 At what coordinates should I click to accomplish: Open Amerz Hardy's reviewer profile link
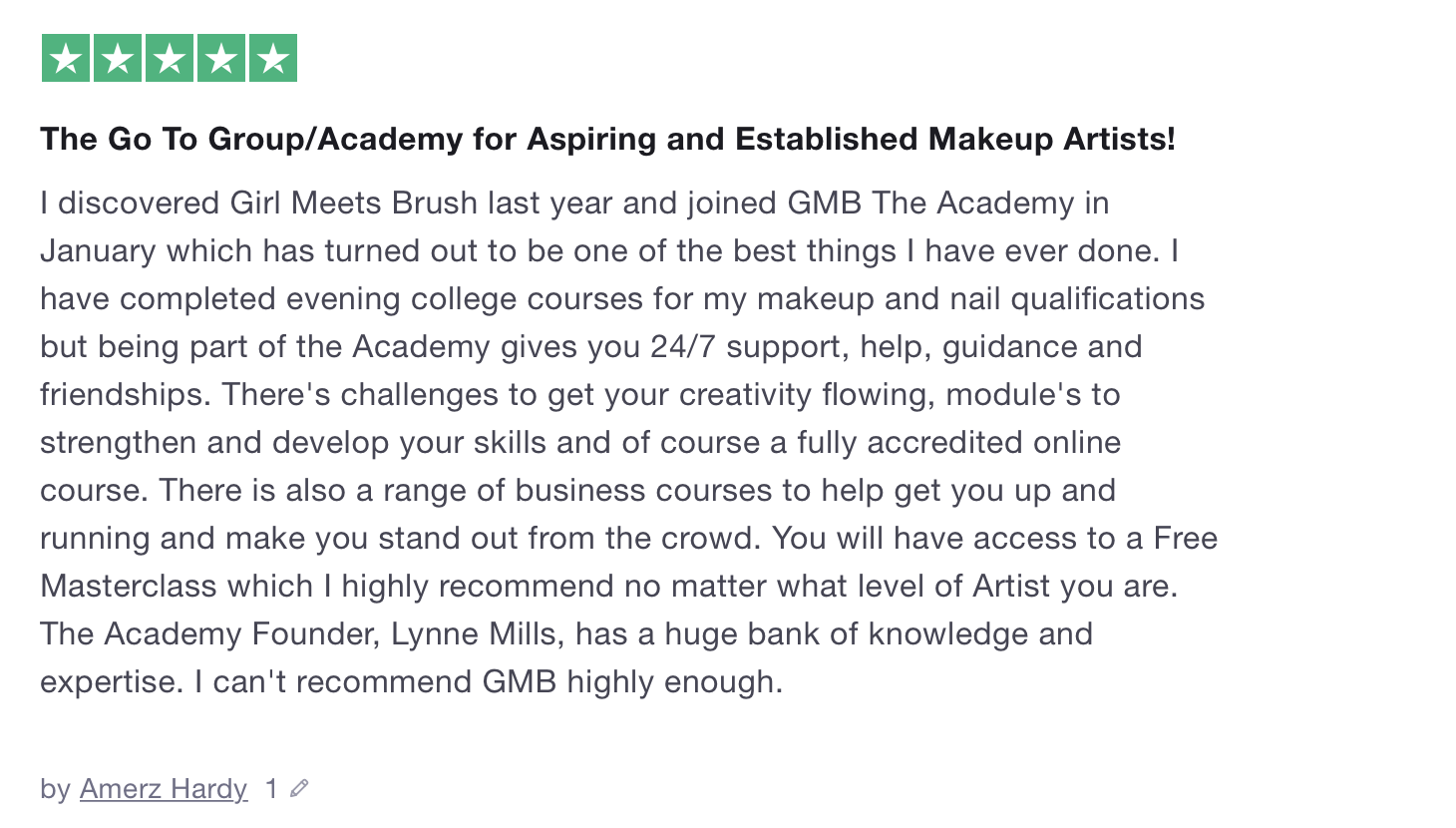[x=164, y=789]
